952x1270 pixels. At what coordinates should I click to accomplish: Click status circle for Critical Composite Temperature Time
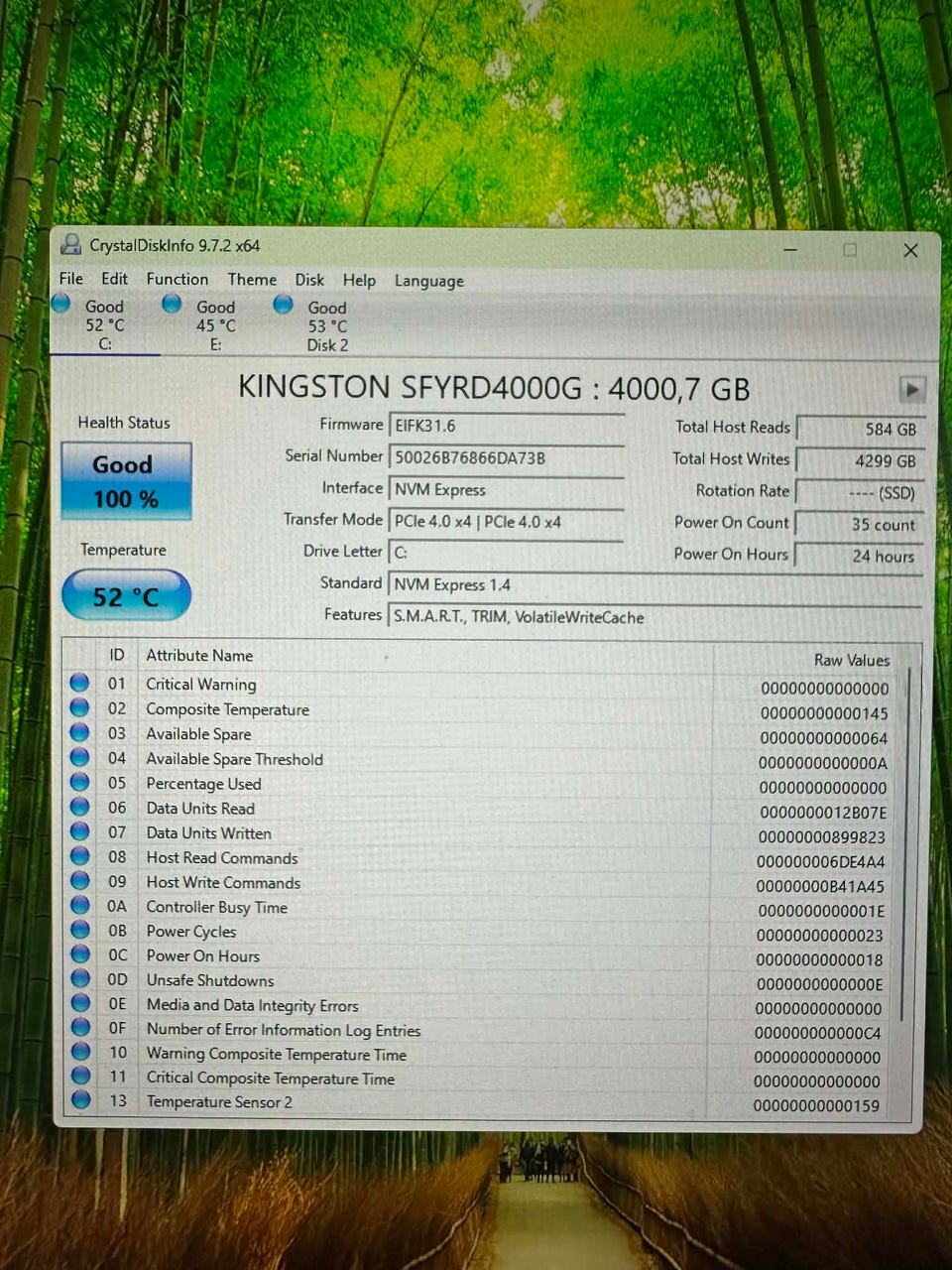pos(80,1075)
